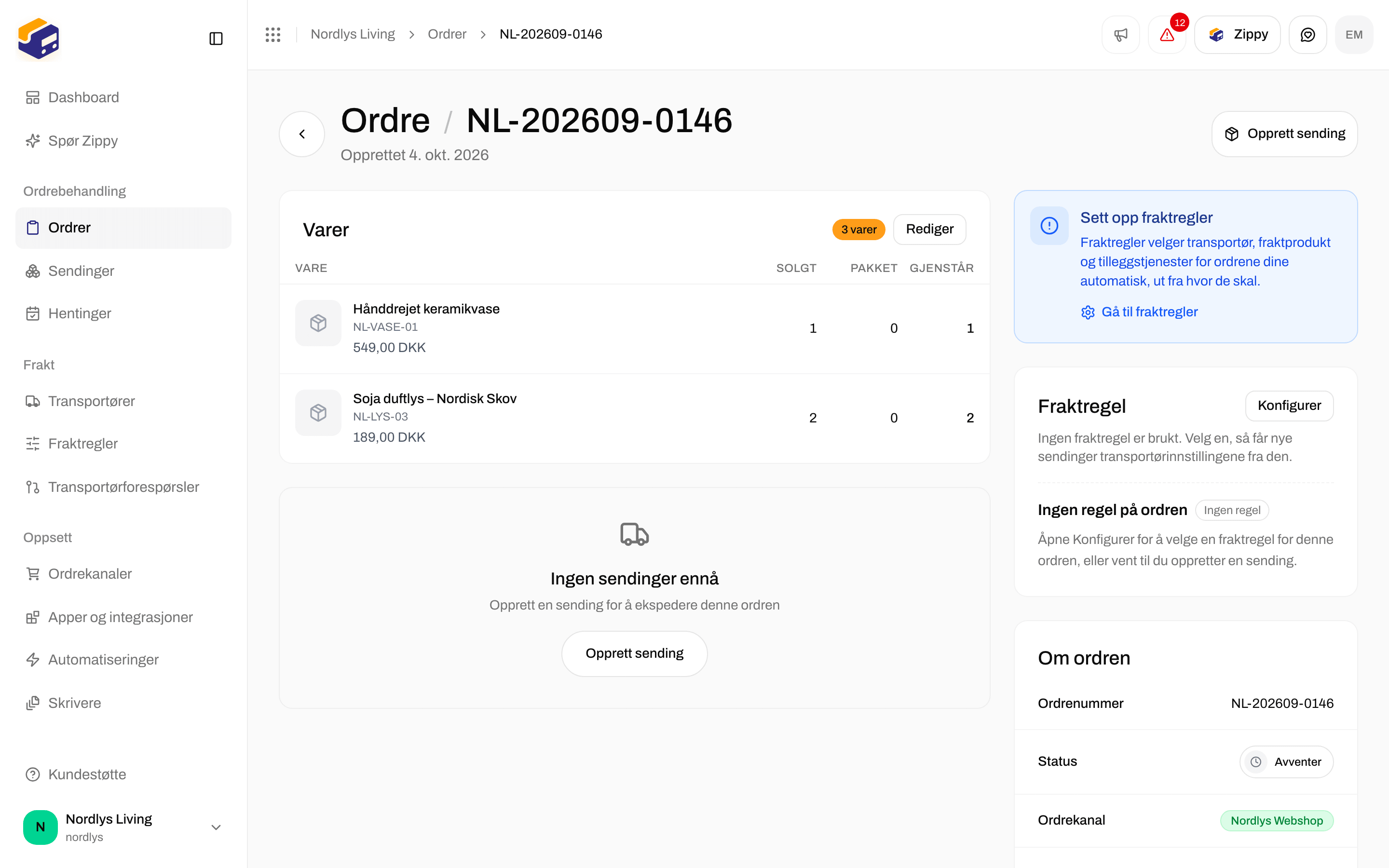Click the Zippy shipping logo in the sidebar
This screenshot has height=868, width=1389.
(39, 39)
